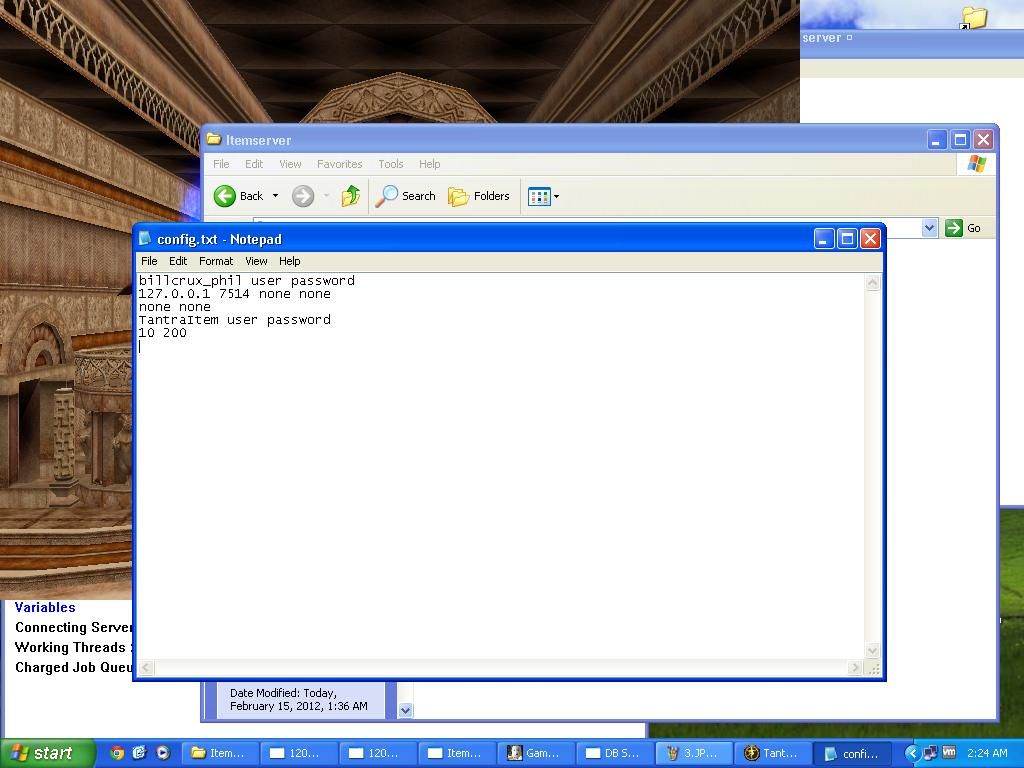Expand the Back button history arrow
The height and width of the screenshot is (768, 1024).
tap(275, 196)
